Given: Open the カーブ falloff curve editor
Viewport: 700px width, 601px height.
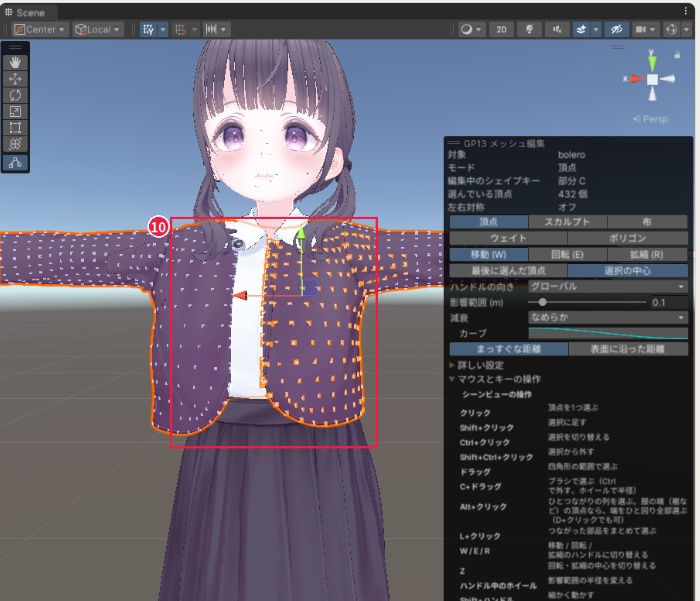Looking at the screenshot, I should (608, 334).
